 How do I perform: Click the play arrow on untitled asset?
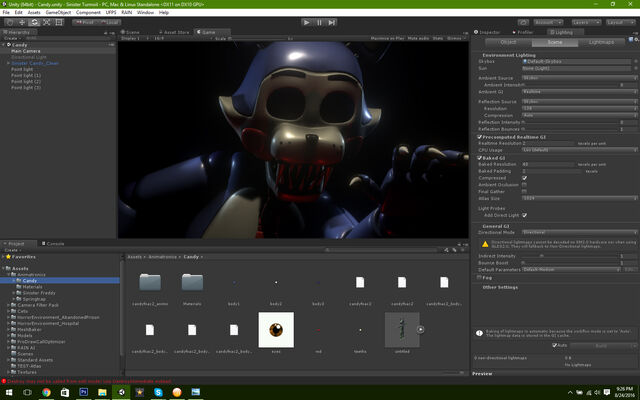tap(420, 329)
